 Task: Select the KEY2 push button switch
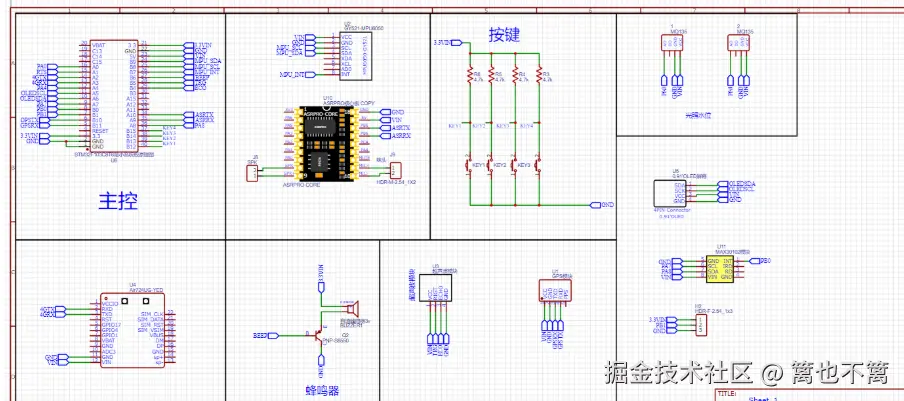[489, 165]
